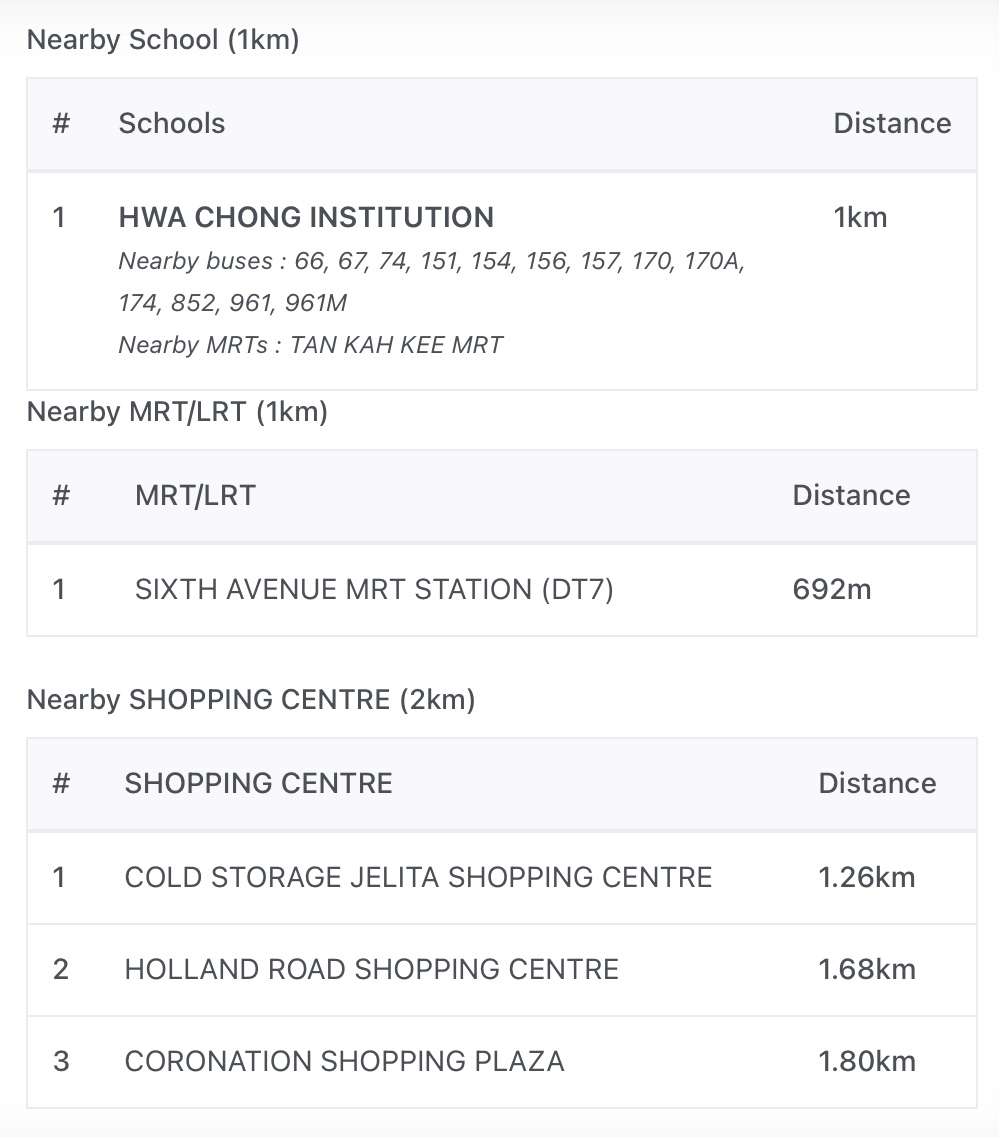The height and width of the screenshot is (1137, 999).
Task: Click the Nearby SHOPPING CENTRE (2km) heading
Action: coord(251,699)
